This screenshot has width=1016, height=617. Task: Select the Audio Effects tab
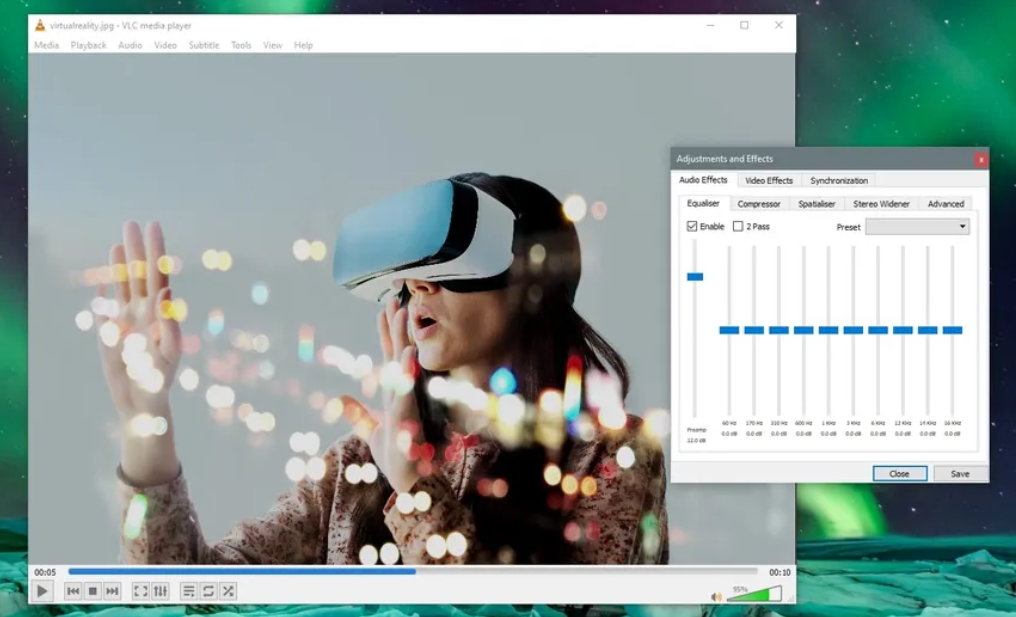click(703, 180)
